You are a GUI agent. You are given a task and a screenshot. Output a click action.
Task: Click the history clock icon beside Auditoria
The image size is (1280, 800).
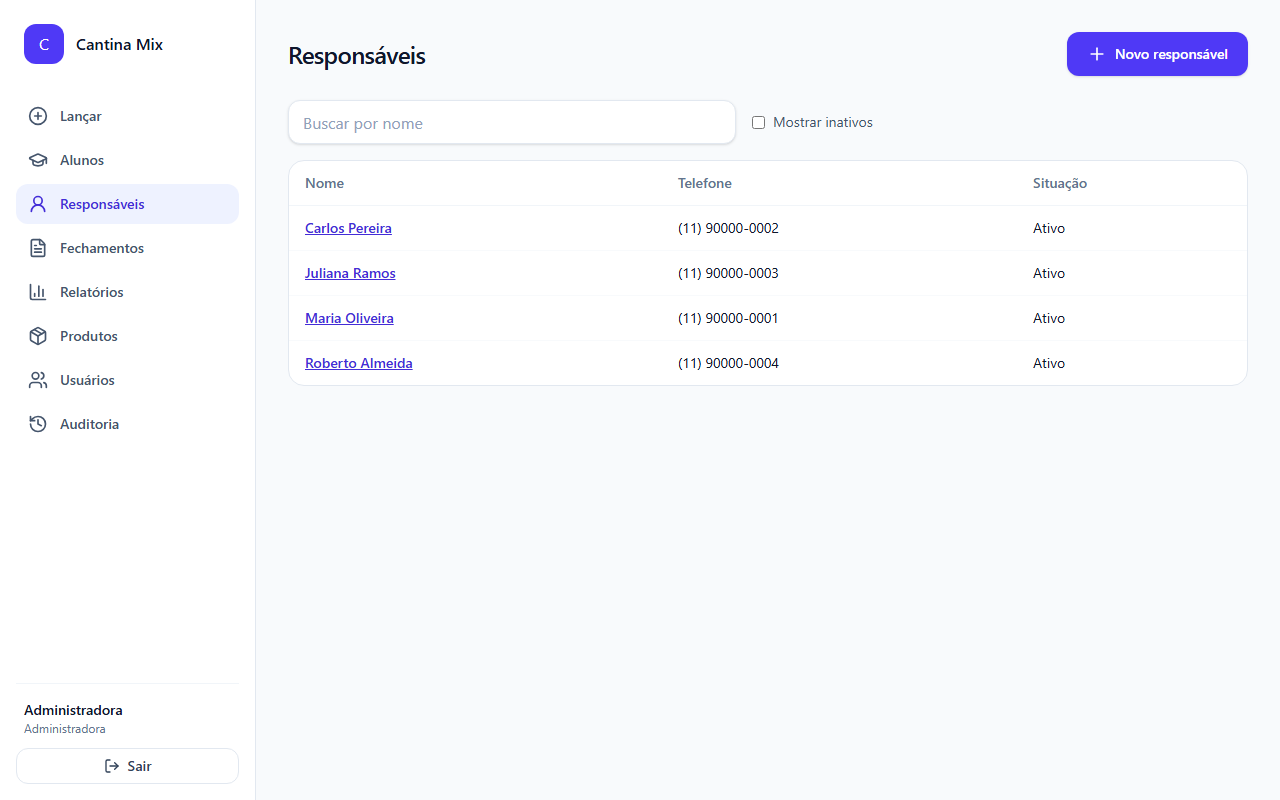(38, 424)
